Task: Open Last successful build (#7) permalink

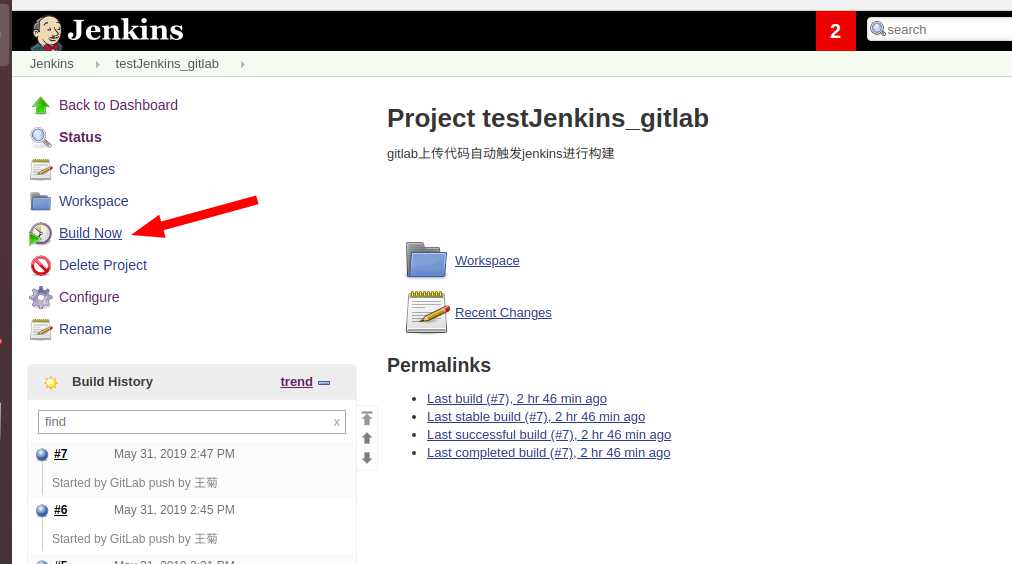Action: (549, 435)
